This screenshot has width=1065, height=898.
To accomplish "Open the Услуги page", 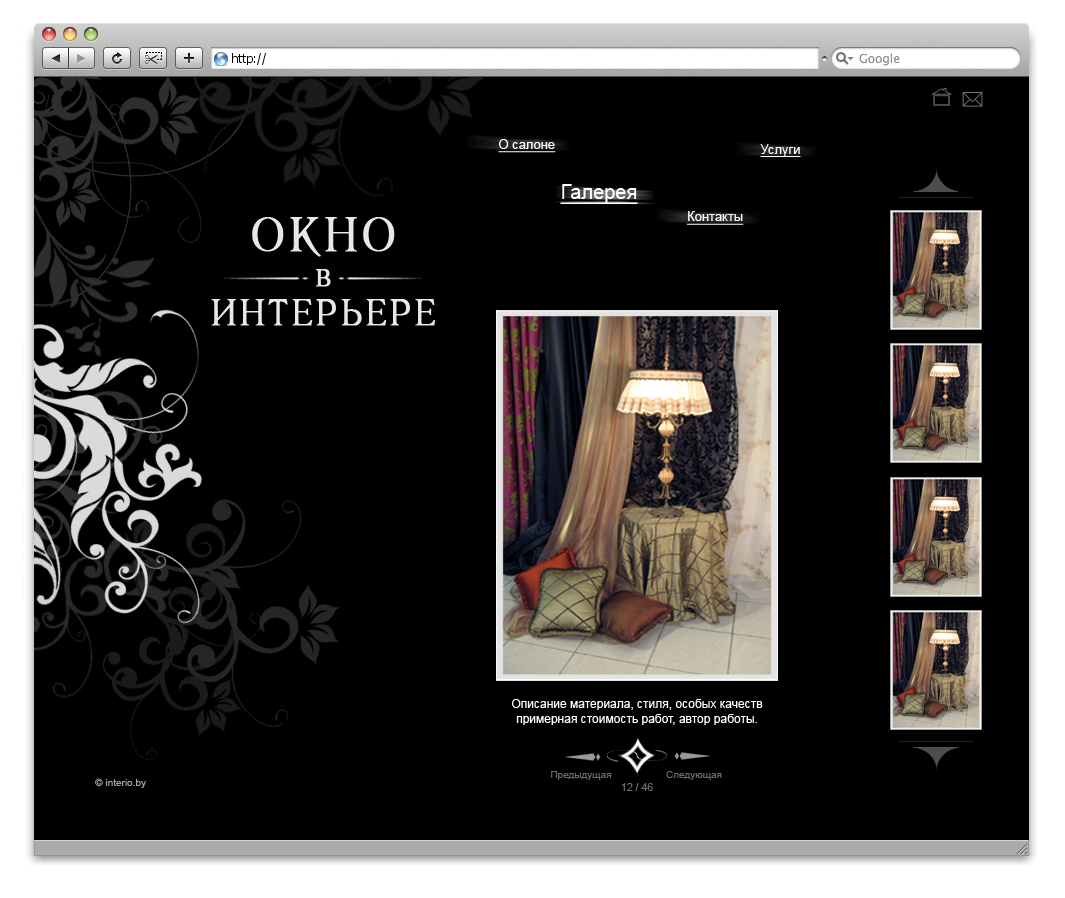I will (779, 150).
